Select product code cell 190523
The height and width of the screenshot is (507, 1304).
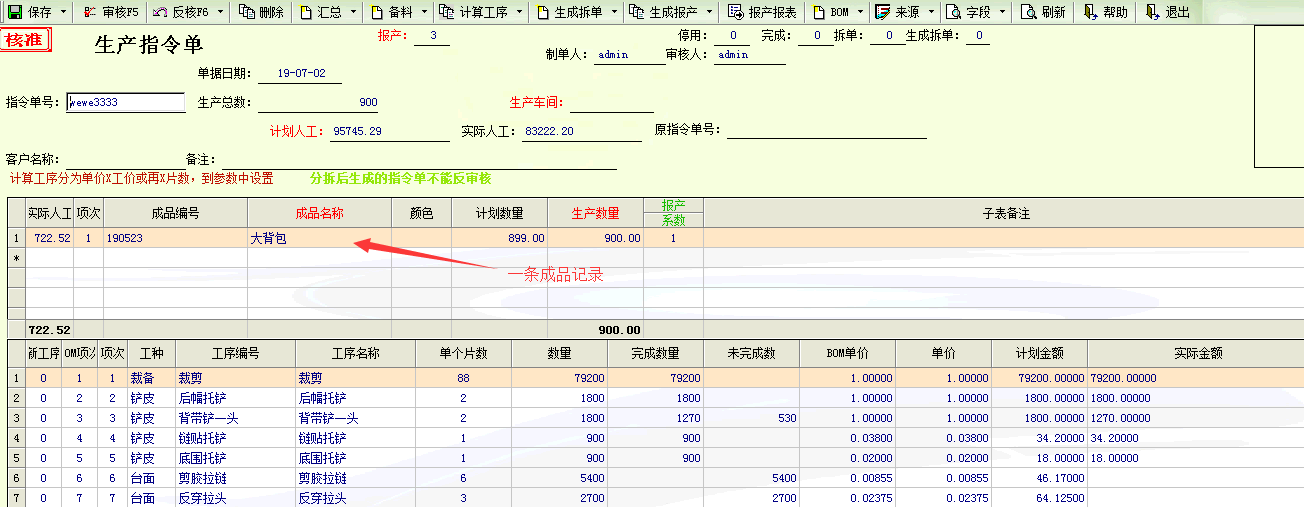pos(176,238)
